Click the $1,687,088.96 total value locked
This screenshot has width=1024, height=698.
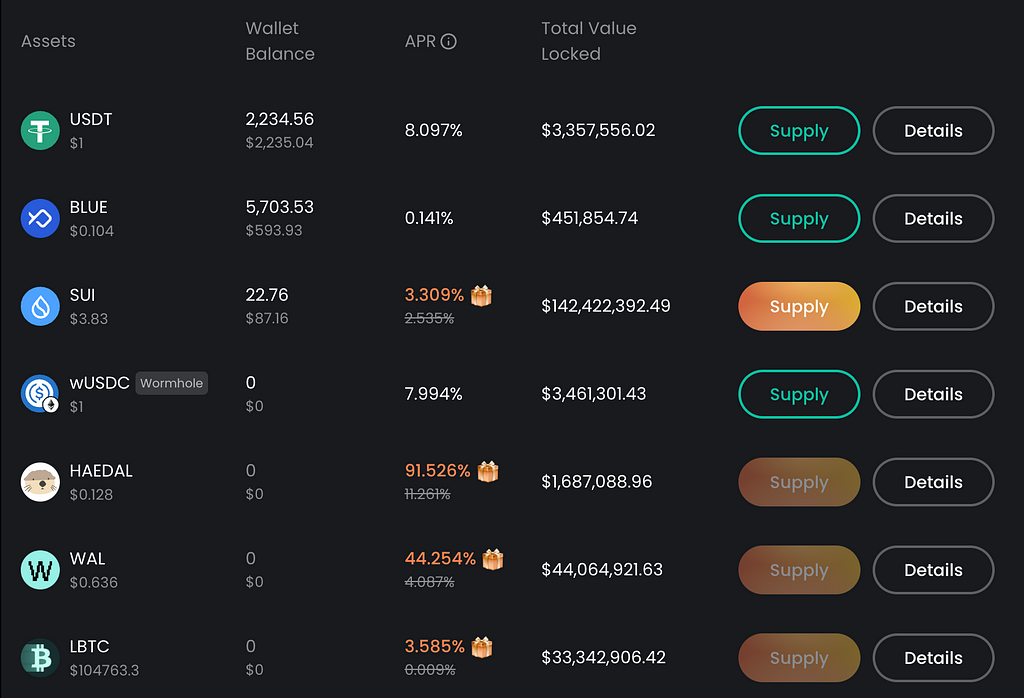click(x=597, y=482)
